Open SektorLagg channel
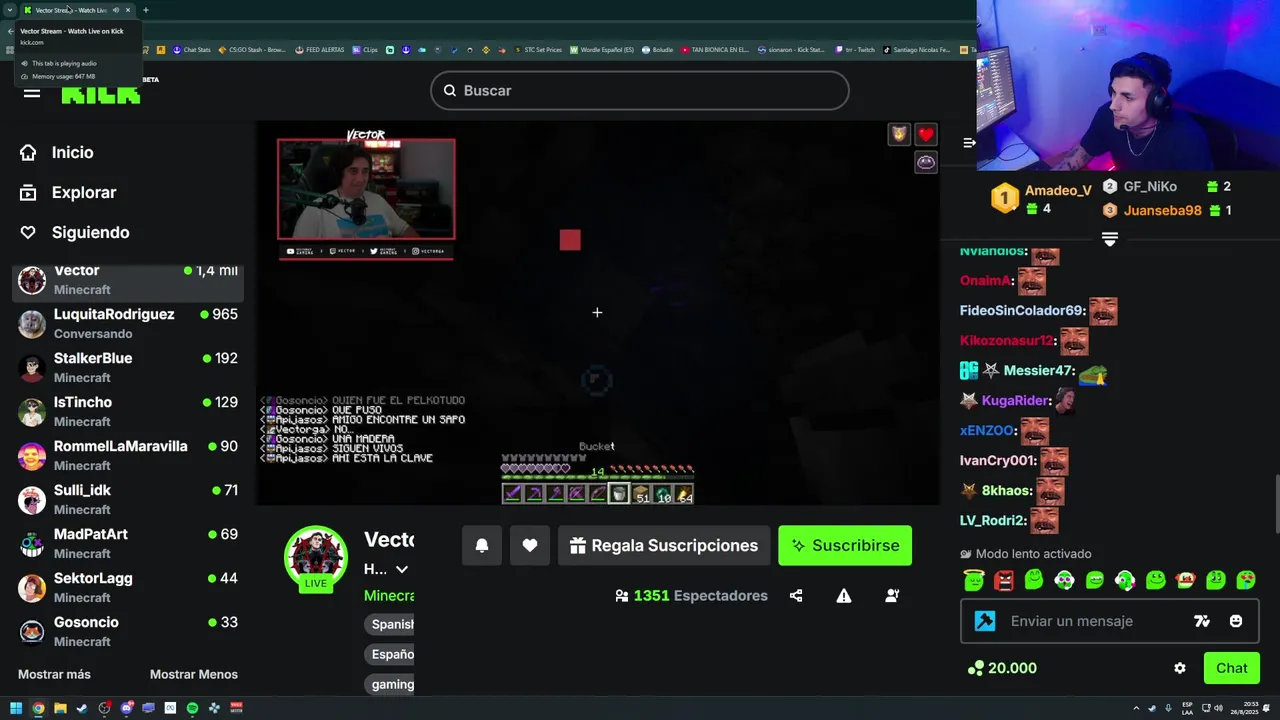1280x720 pixels. [128, 588]
